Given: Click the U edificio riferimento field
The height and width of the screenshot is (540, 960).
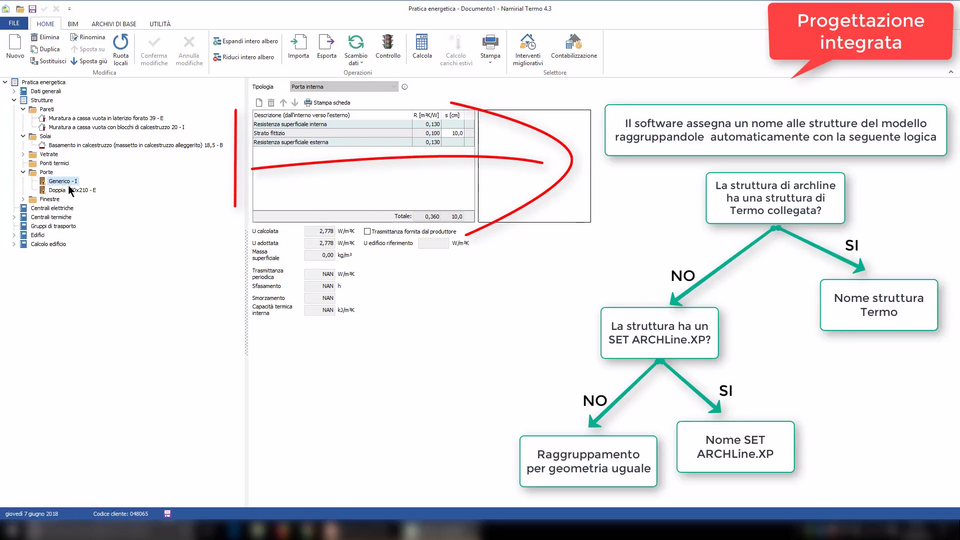Looking at the screenshot, I should coord(433,243).
